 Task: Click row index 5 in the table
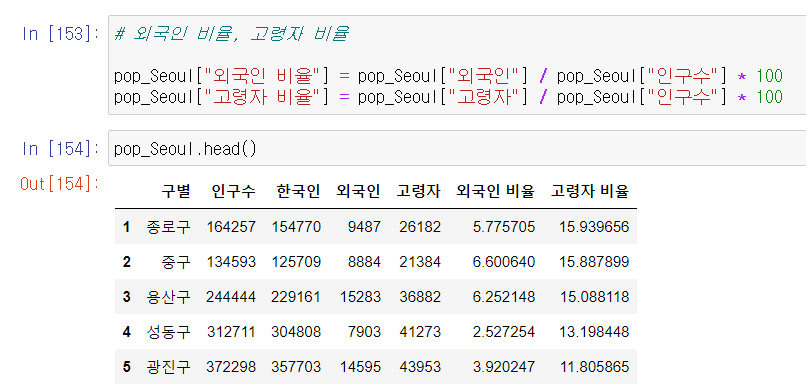point(126,366)
